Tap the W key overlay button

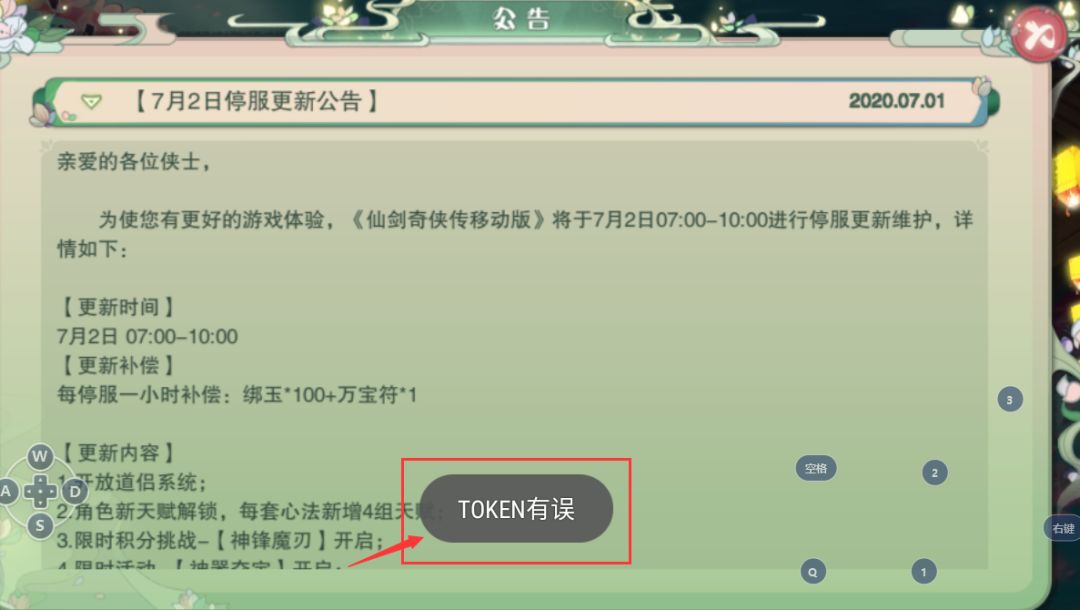click(x=40, y=456)
